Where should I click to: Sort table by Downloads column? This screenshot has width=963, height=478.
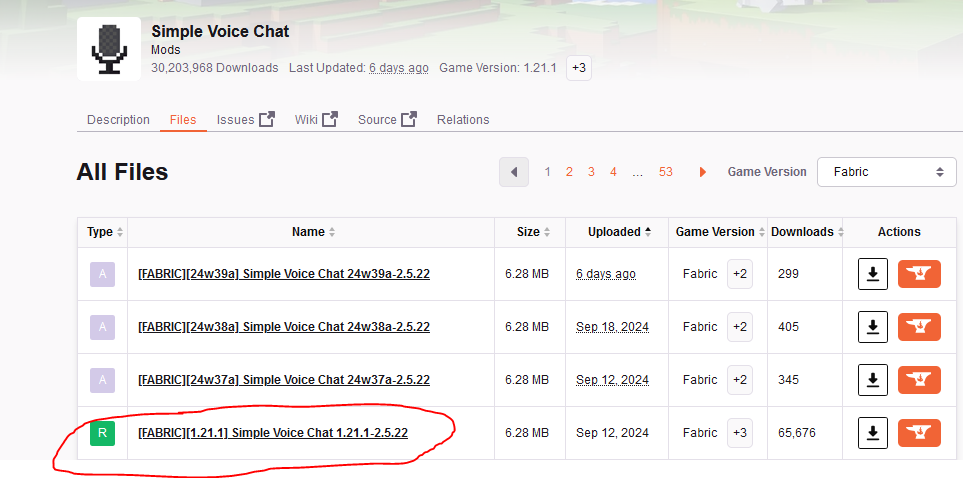coord(807,232)
